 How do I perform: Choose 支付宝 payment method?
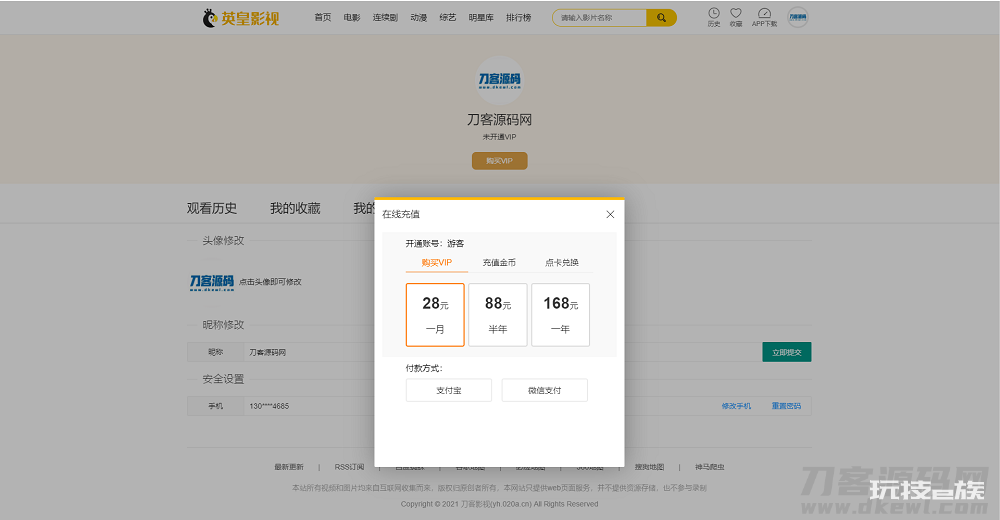click(449, 390)
